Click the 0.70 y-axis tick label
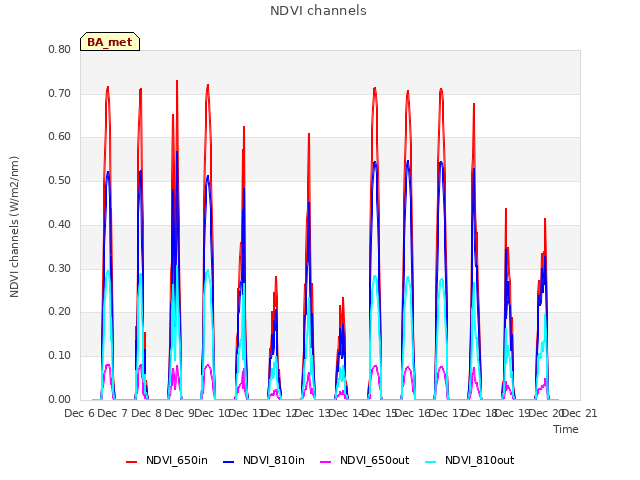Image resolution: width=640 pixels, height=480 pixels. [x=59, y=93]
